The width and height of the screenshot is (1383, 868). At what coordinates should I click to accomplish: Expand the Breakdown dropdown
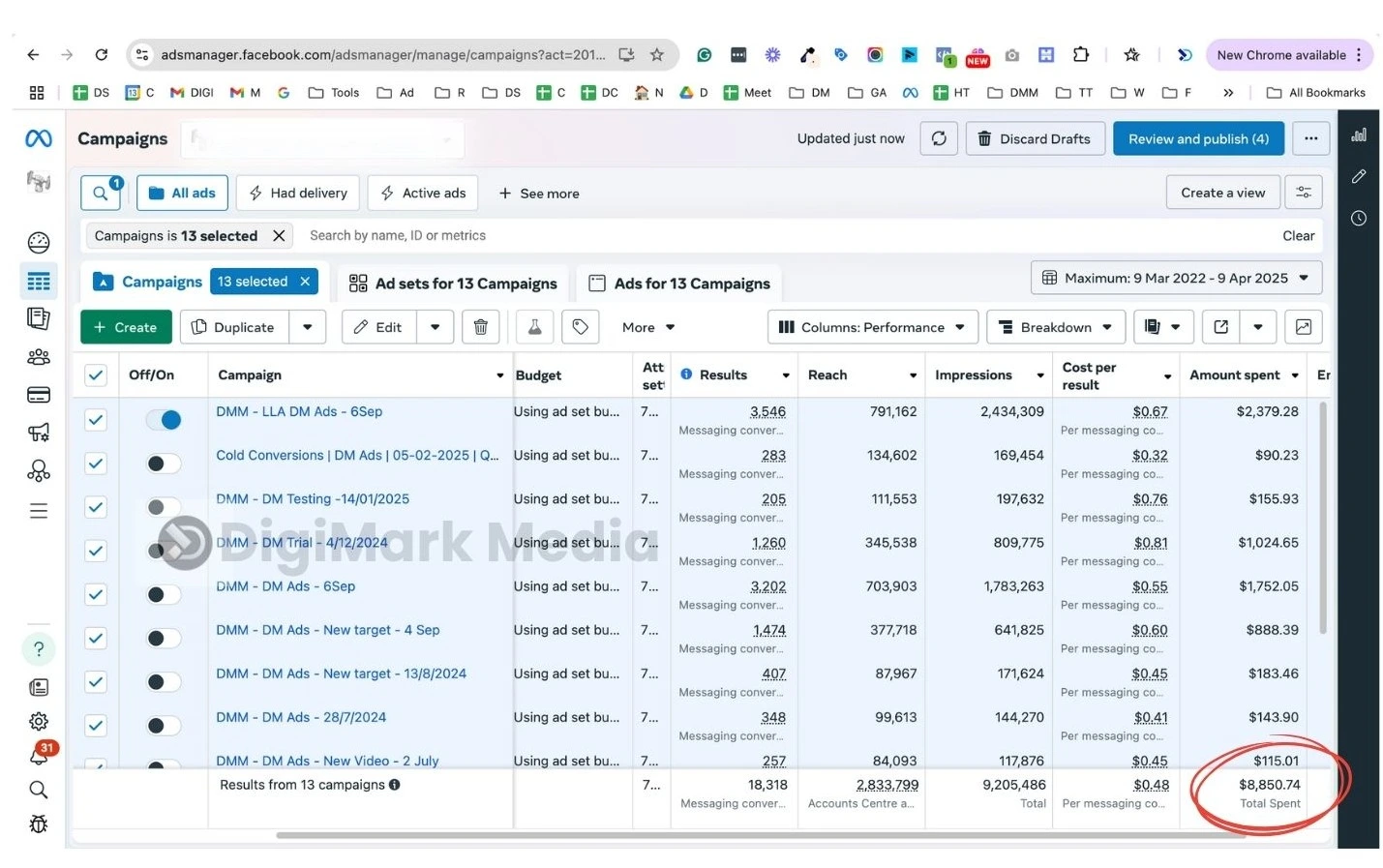pos(1055,327)
